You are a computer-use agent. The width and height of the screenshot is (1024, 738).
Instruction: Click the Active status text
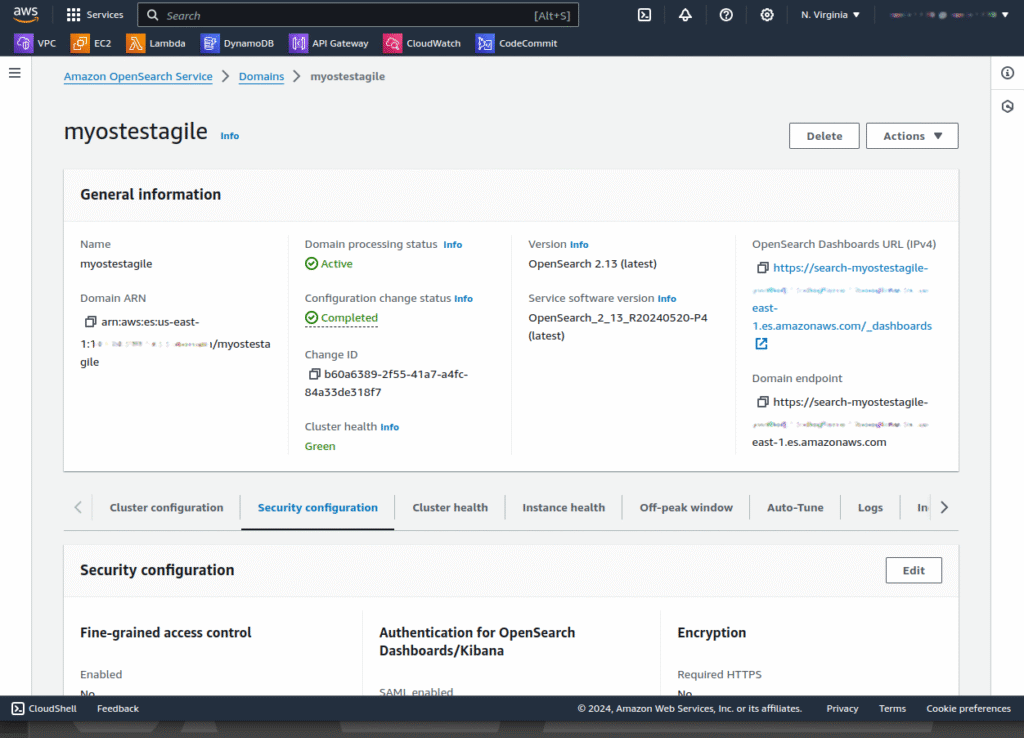(336, 264)
